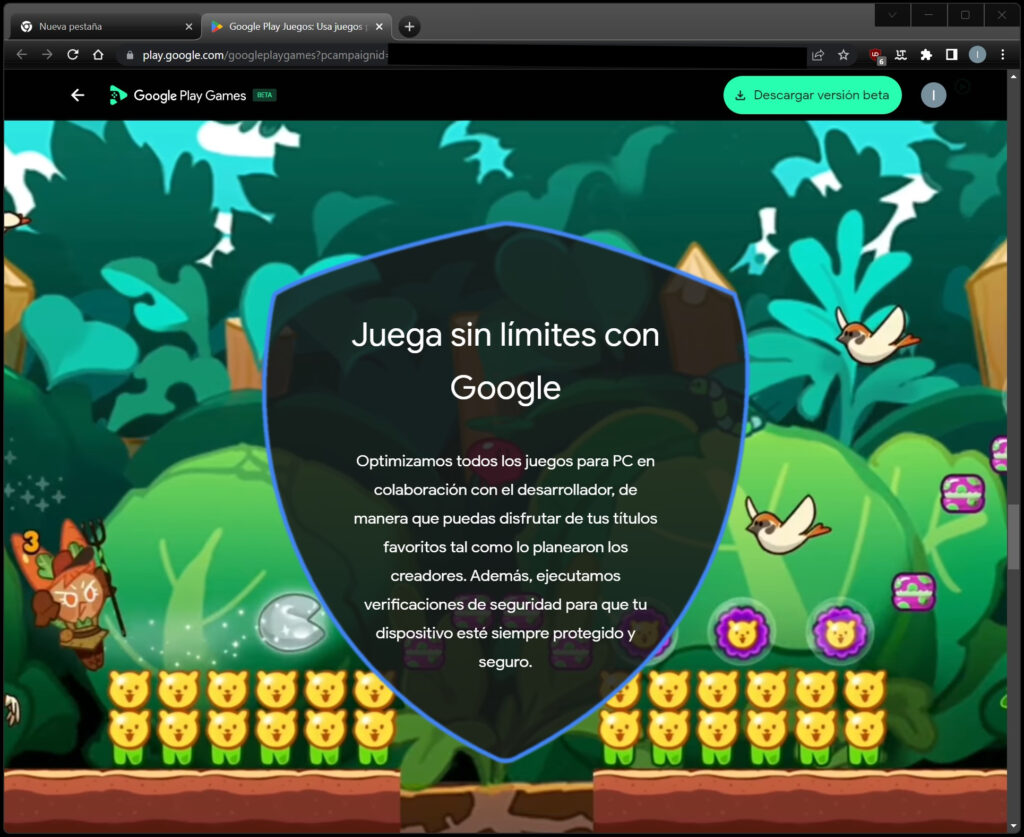Open the account avatar in page header
The image size is (1024, 837).
point(933,95)
